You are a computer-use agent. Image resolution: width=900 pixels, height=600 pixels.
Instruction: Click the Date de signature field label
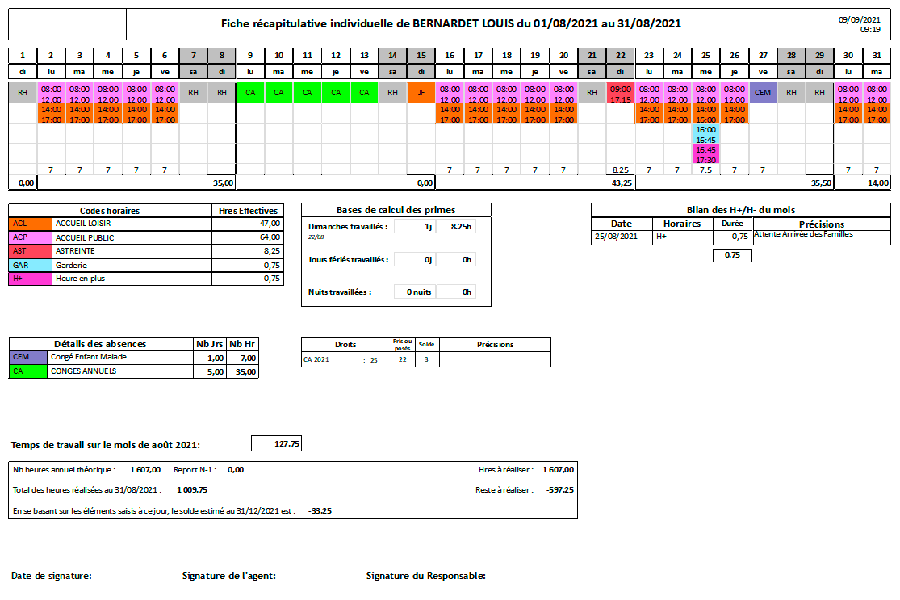click(51, 575)
